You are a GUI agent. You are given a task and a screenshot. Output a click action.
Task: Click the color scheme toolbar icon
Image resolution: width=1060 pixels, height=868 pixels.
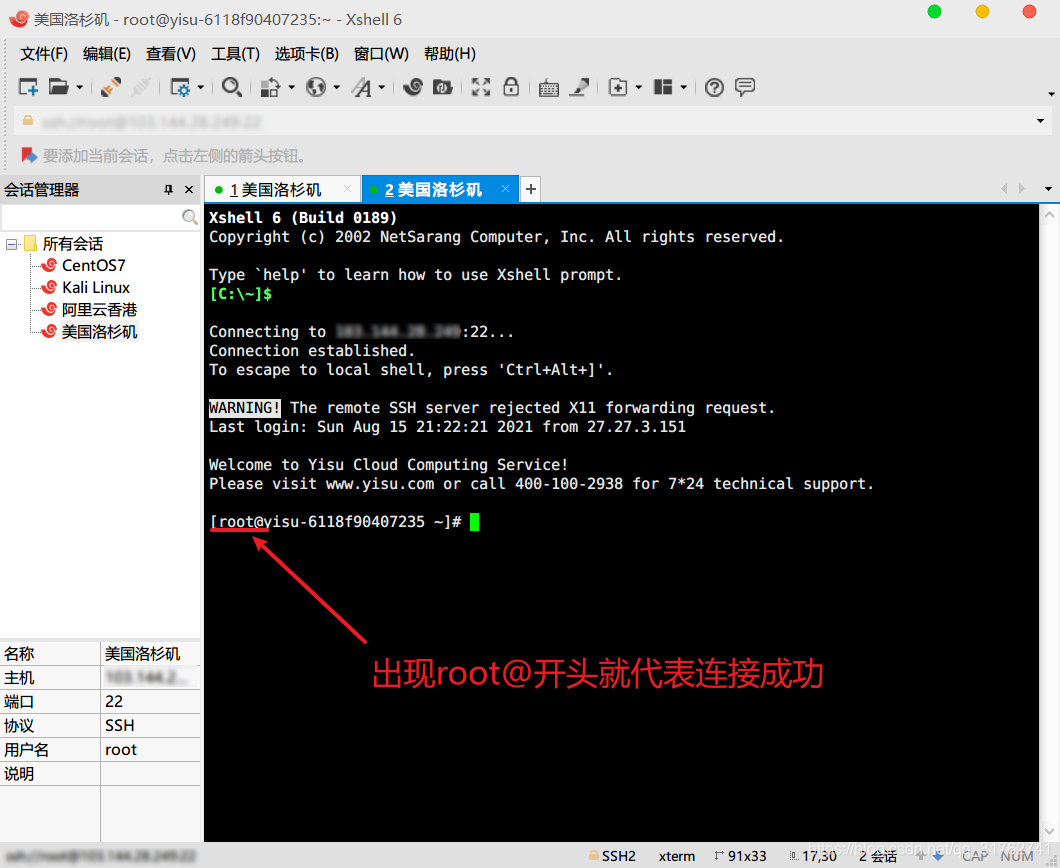point(270,87)
